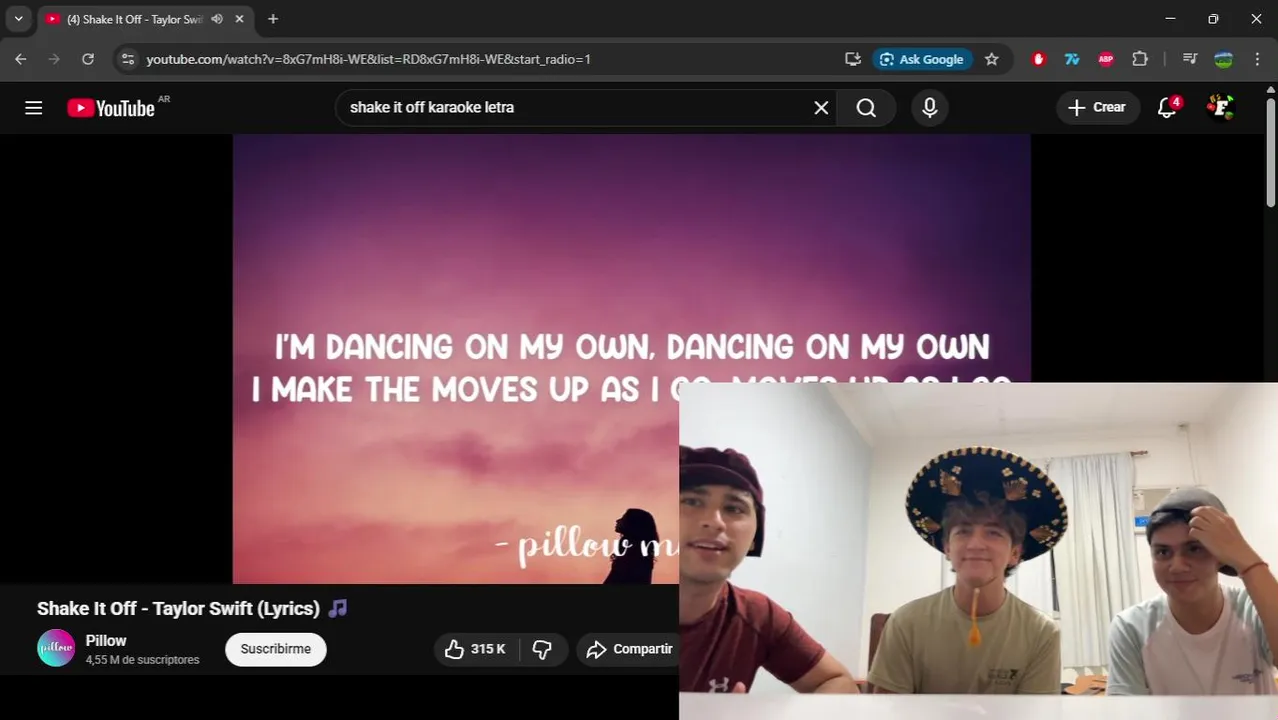Focus the URL in address bar
Viewport: 1278px width, 720px height.
(x=368, y=59)
